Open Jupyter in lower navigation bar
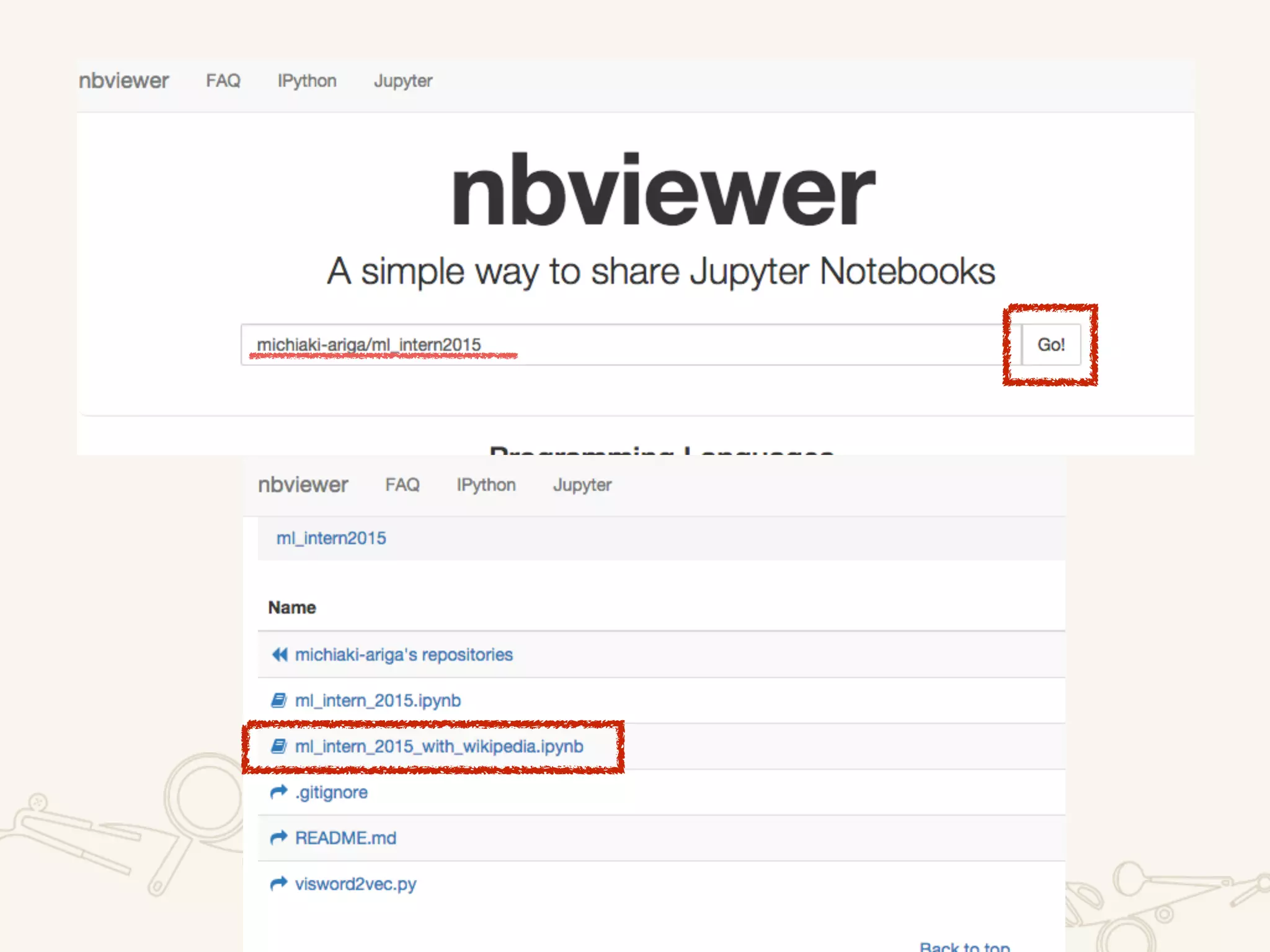The height and width of the screenshot is (952, 1270). [582, 485]
